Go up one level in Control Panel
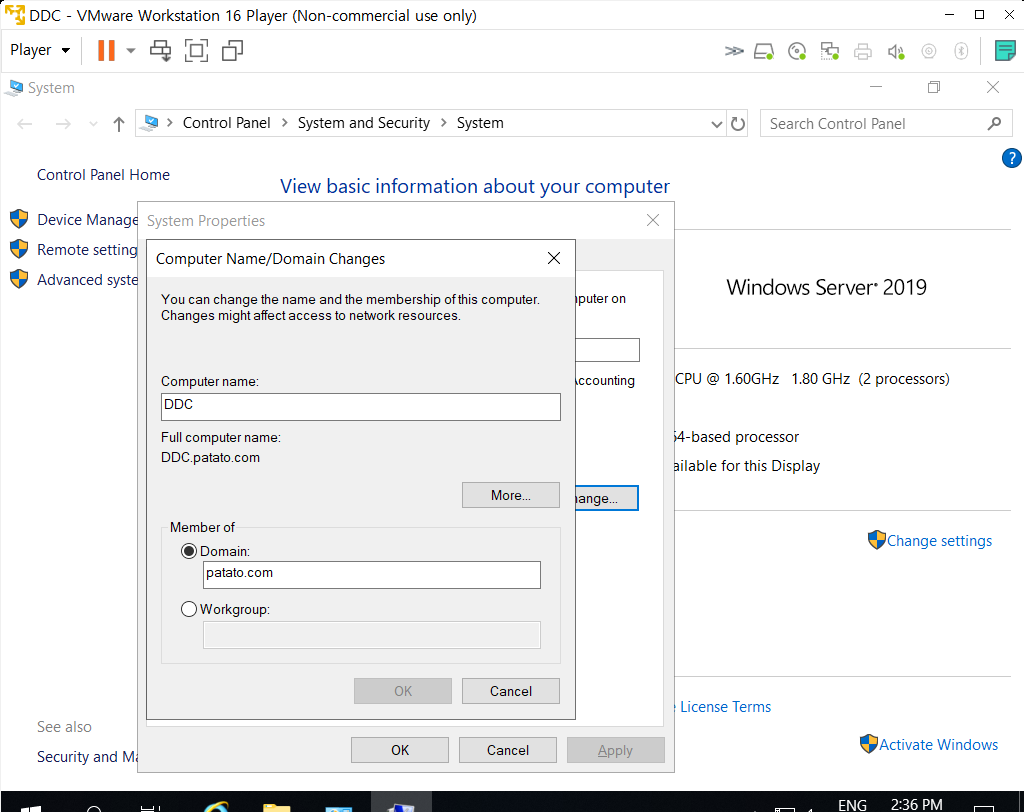The height and width of the screenshot is (812, 1024). click(x=118, y=123)
